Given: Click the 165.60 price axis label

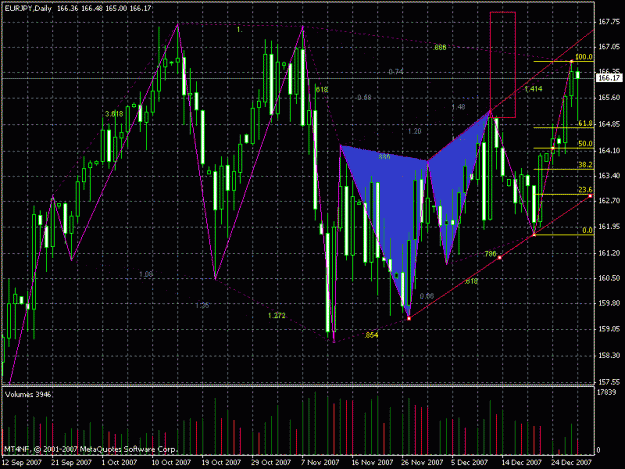Looking at the screenshot, I should pos(609,98).
